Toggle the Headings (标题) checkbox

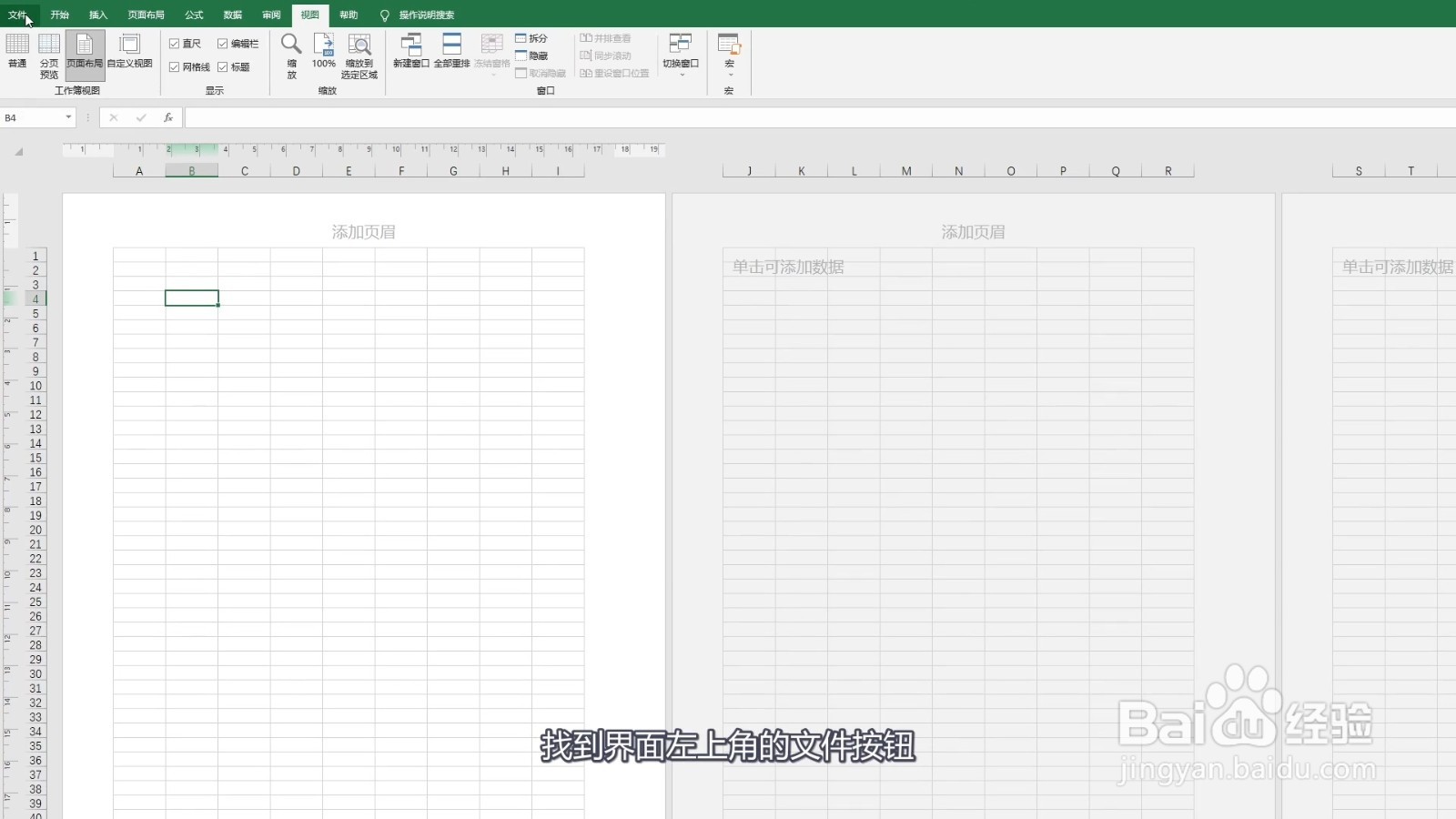pyautogui.click(x=234, y=67)
